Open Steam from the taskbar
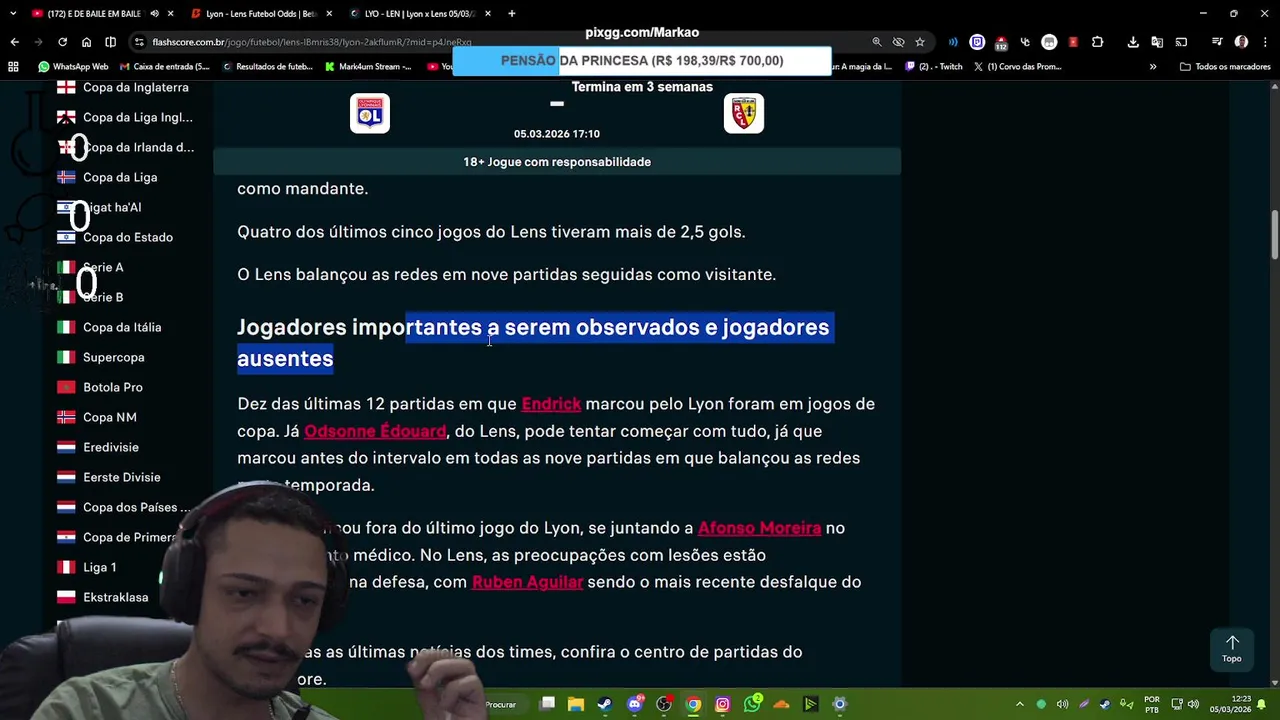Viewport: 1280px width, 720px height. [605, 704]
